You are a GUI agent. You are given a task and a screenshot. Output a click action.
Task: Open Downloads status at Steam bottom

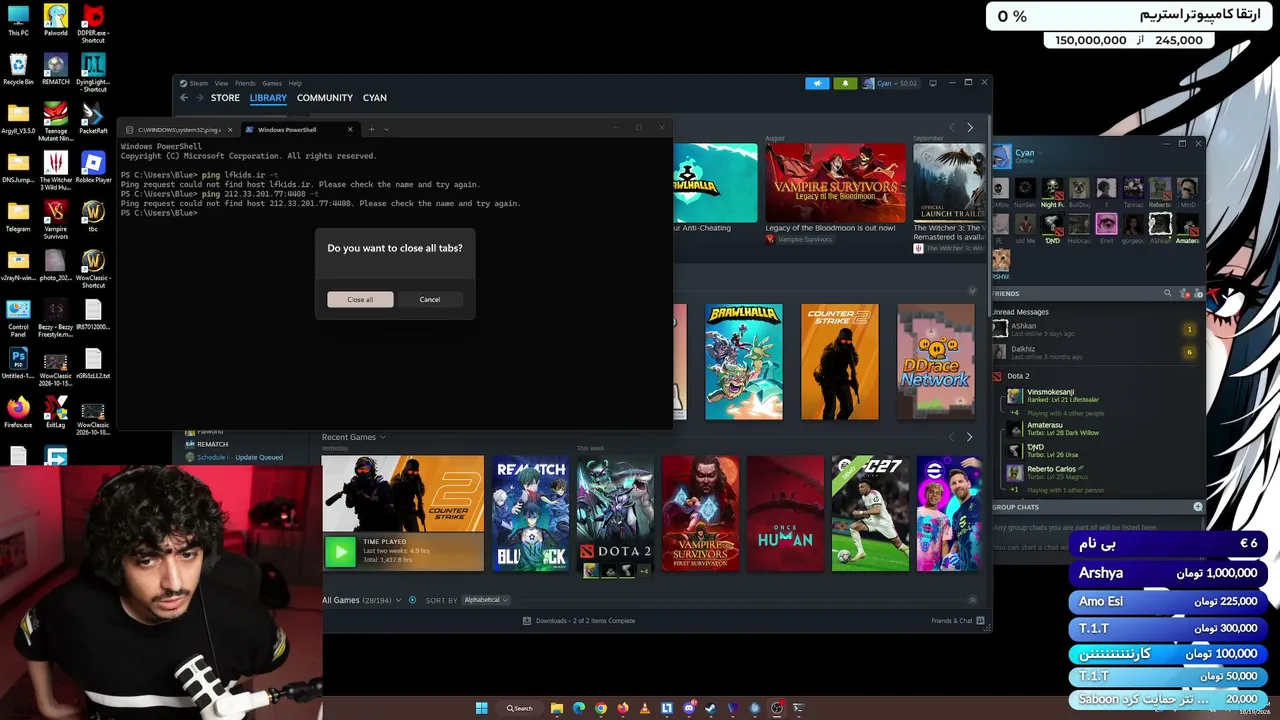coord(579,621)
